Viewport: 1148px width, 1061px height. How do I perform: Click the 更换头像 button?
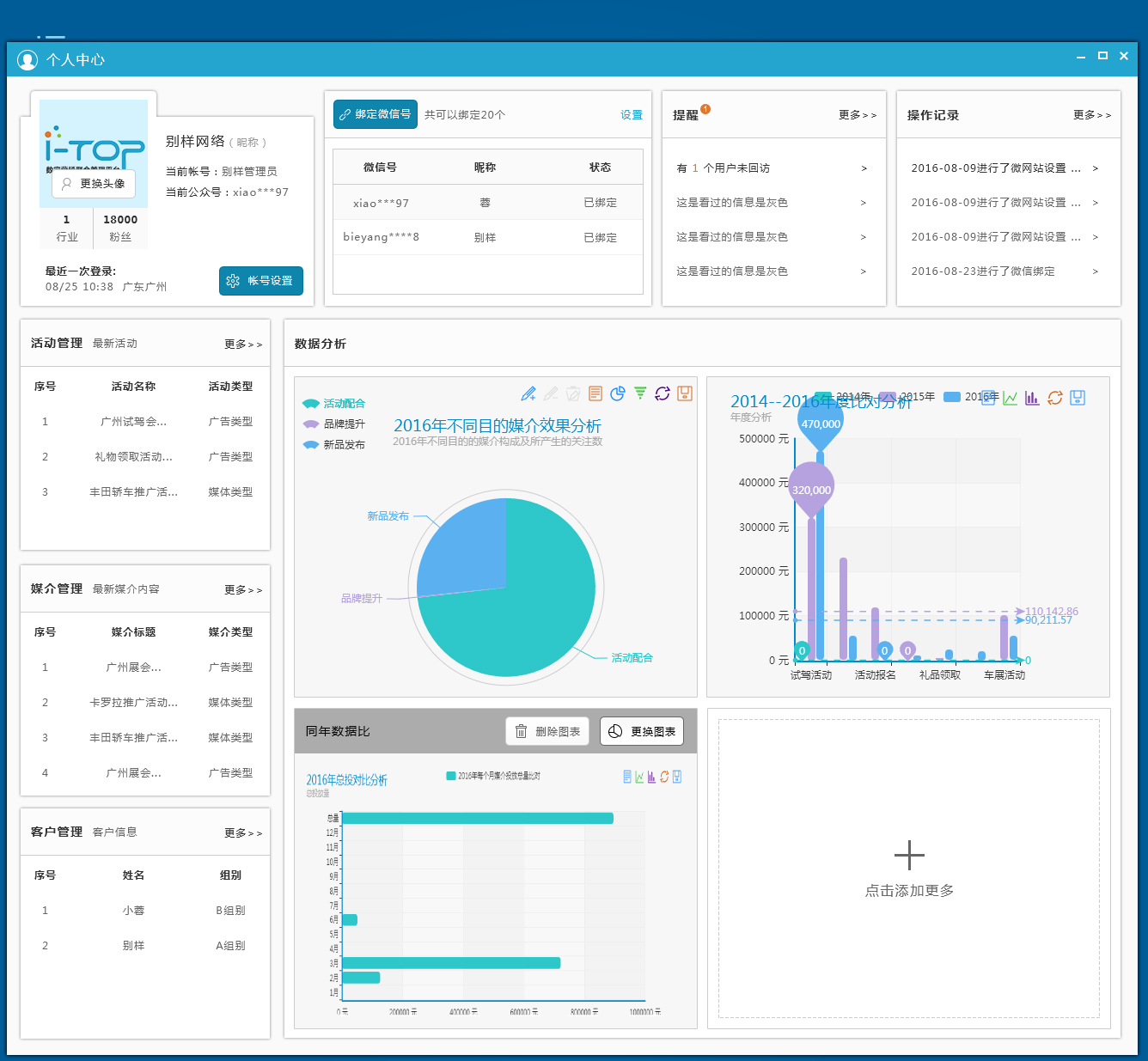(94, 184)
